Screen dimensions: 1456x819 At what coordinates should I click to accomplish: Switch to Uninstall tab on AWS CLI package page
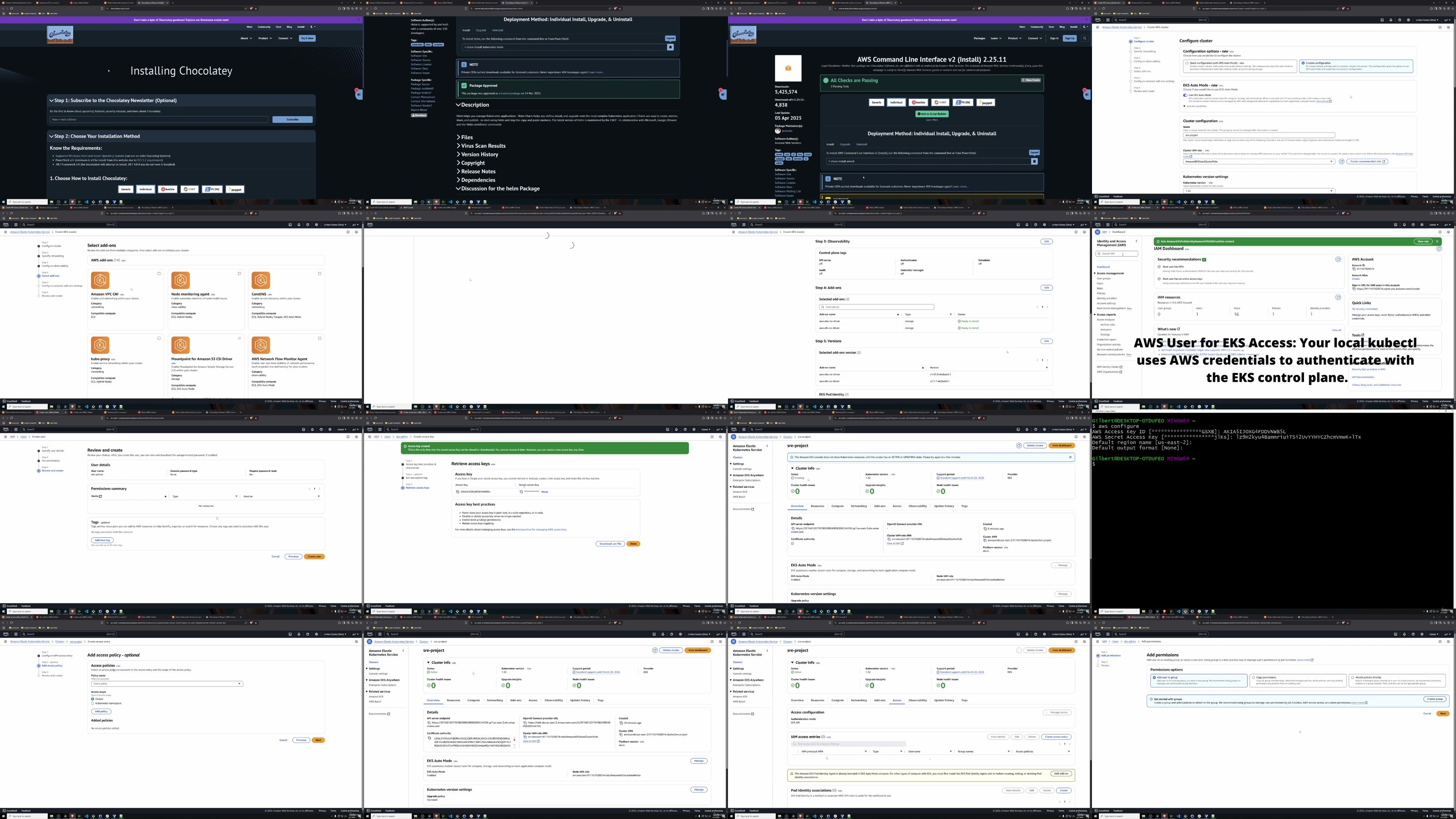click(x=861, y=144)
